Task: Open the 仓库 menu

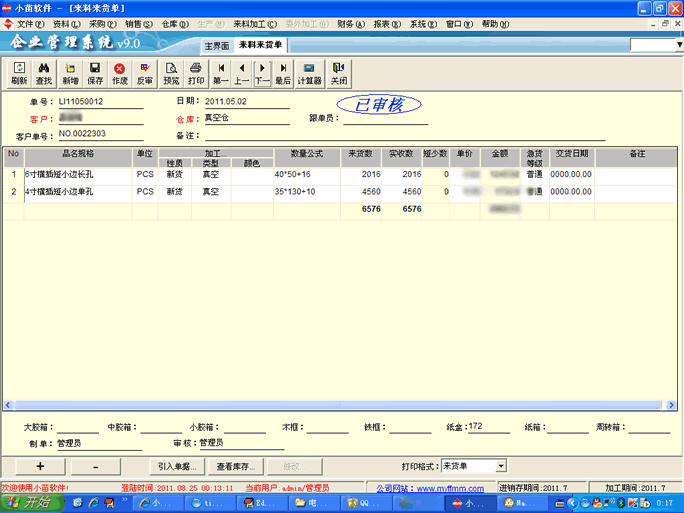Action: pyautogui.click(x=175, y=24)
